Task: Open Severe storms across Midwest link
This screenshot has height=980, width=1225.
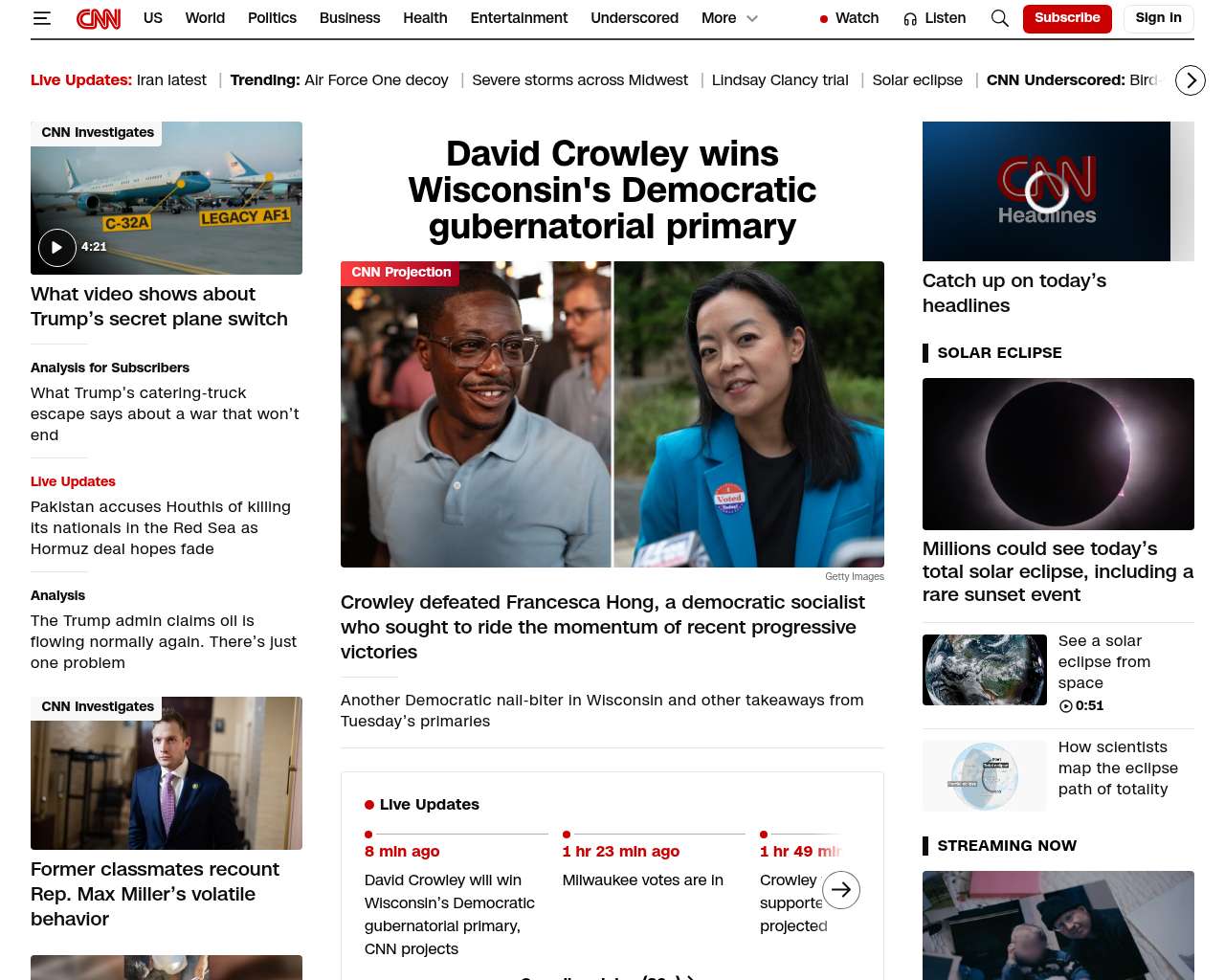Action: 580,80
